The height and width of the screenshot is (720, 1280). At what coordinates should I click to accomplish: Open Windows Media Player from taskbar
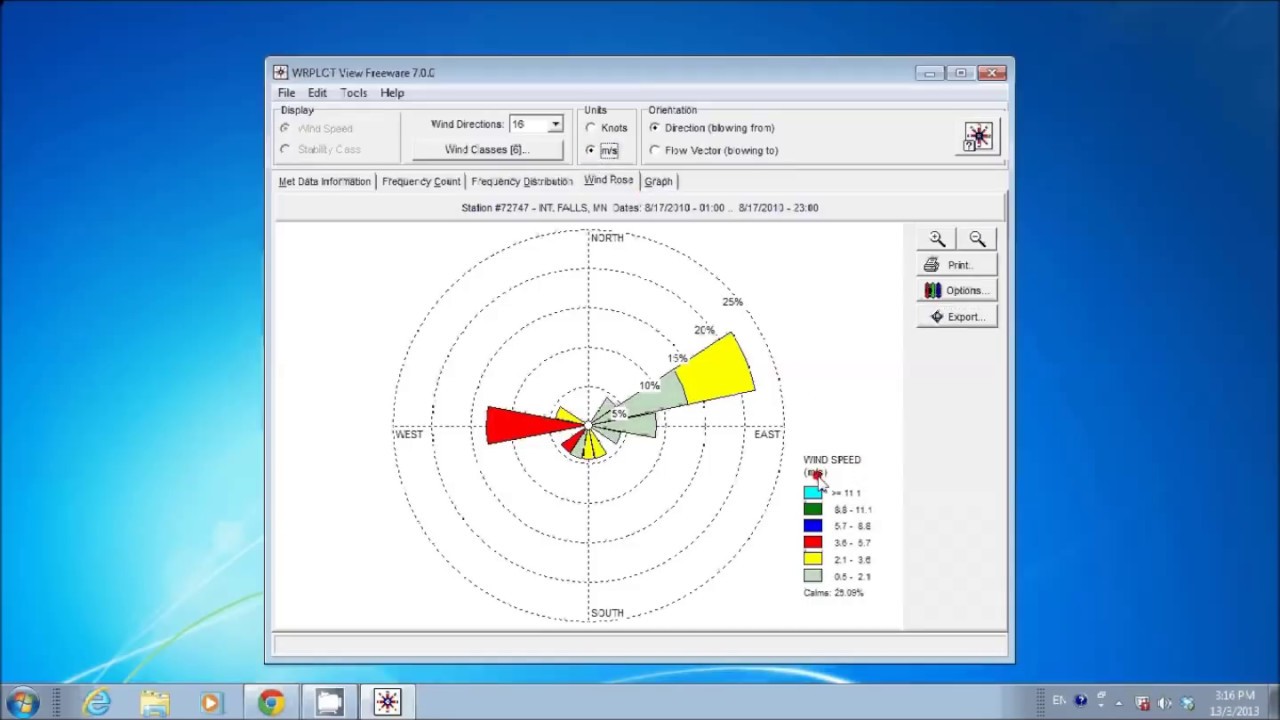(211, 703)
